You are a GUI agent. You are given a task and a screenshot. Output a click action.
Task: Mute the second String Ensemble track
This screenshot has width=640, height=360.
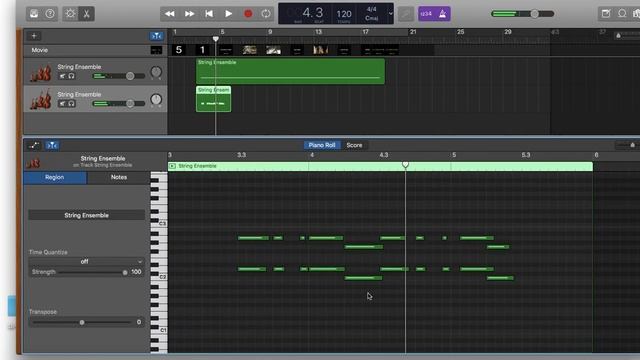[x=62, y=104]
